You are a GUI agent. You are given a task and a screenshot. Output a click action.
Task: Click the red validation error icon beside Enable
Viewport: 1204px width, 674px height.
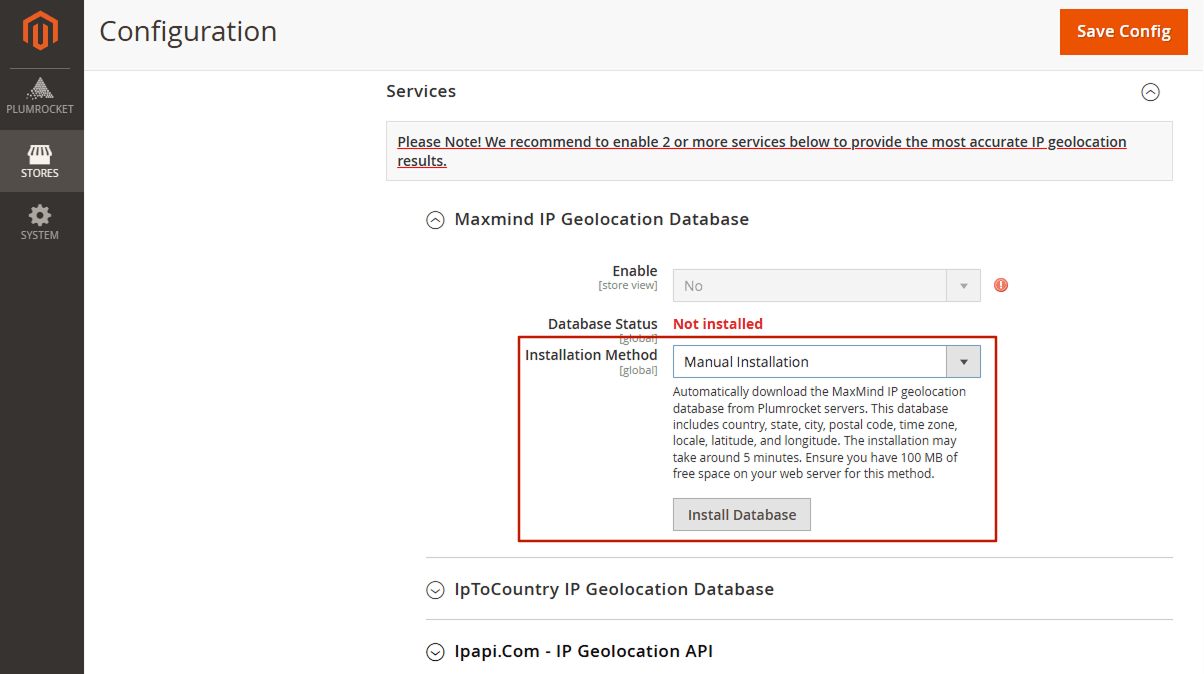[x=1000, y=285]
